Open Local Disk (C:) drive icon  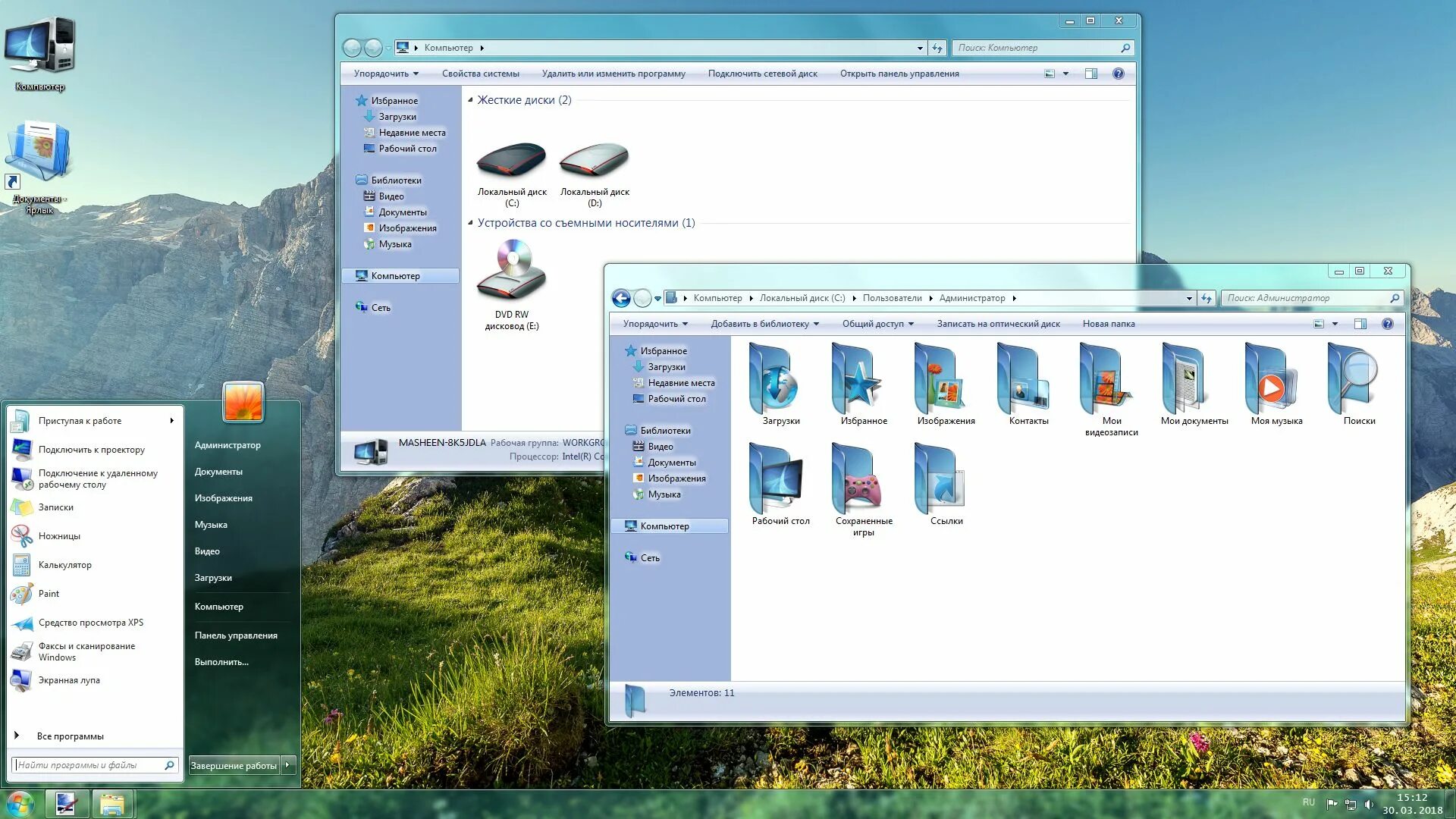(x=512, y=162)
